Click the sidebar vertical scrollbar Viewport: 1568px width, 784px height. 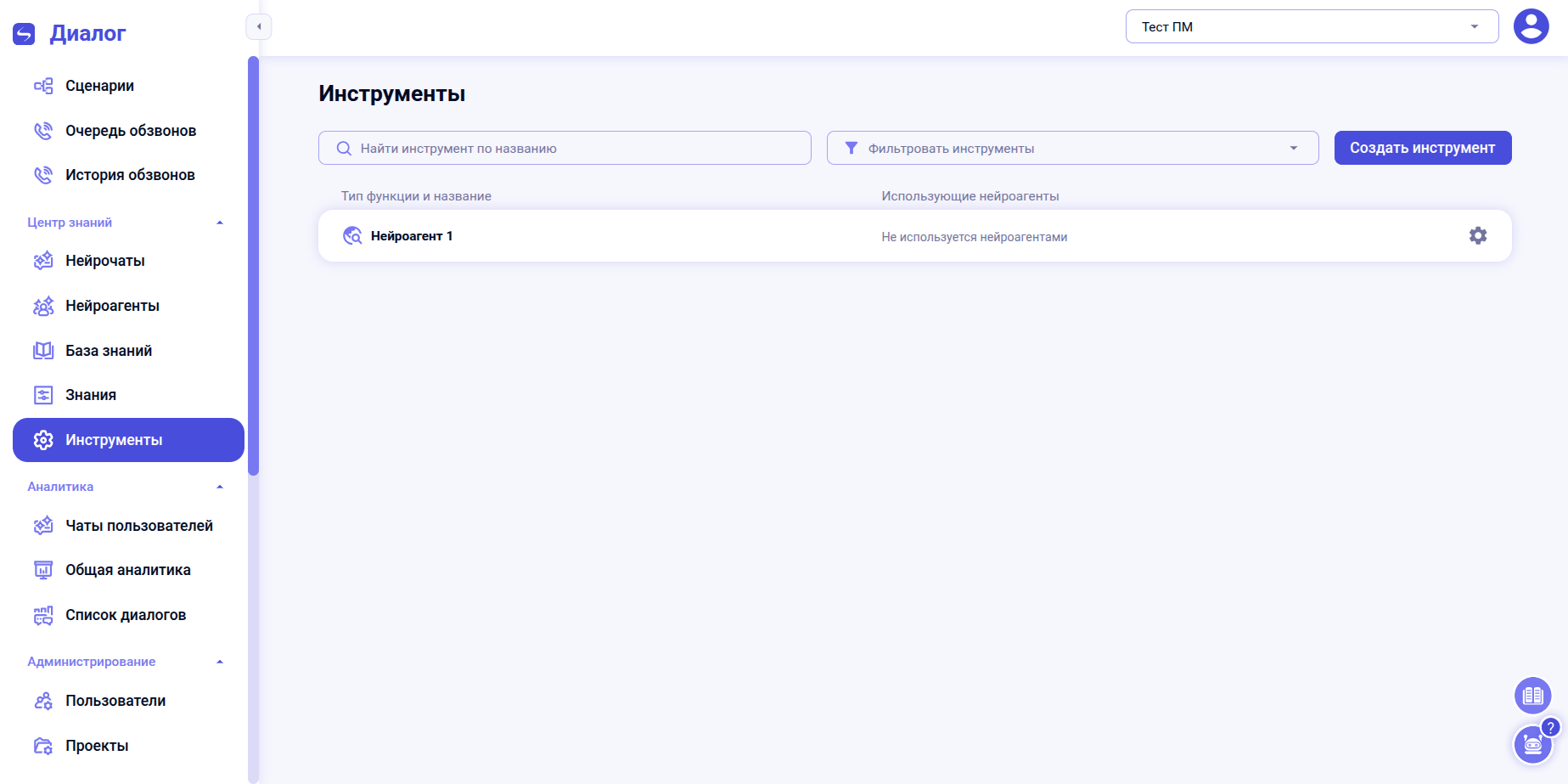click(253, 265)
